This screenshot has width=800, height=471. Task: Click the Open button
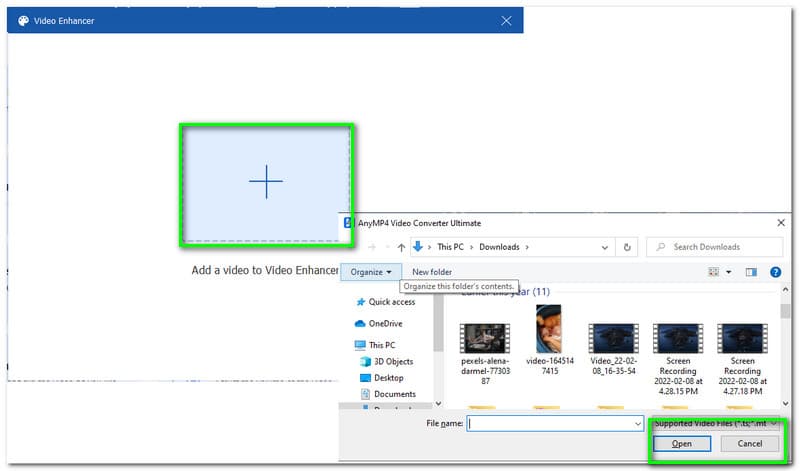(682, 444)
